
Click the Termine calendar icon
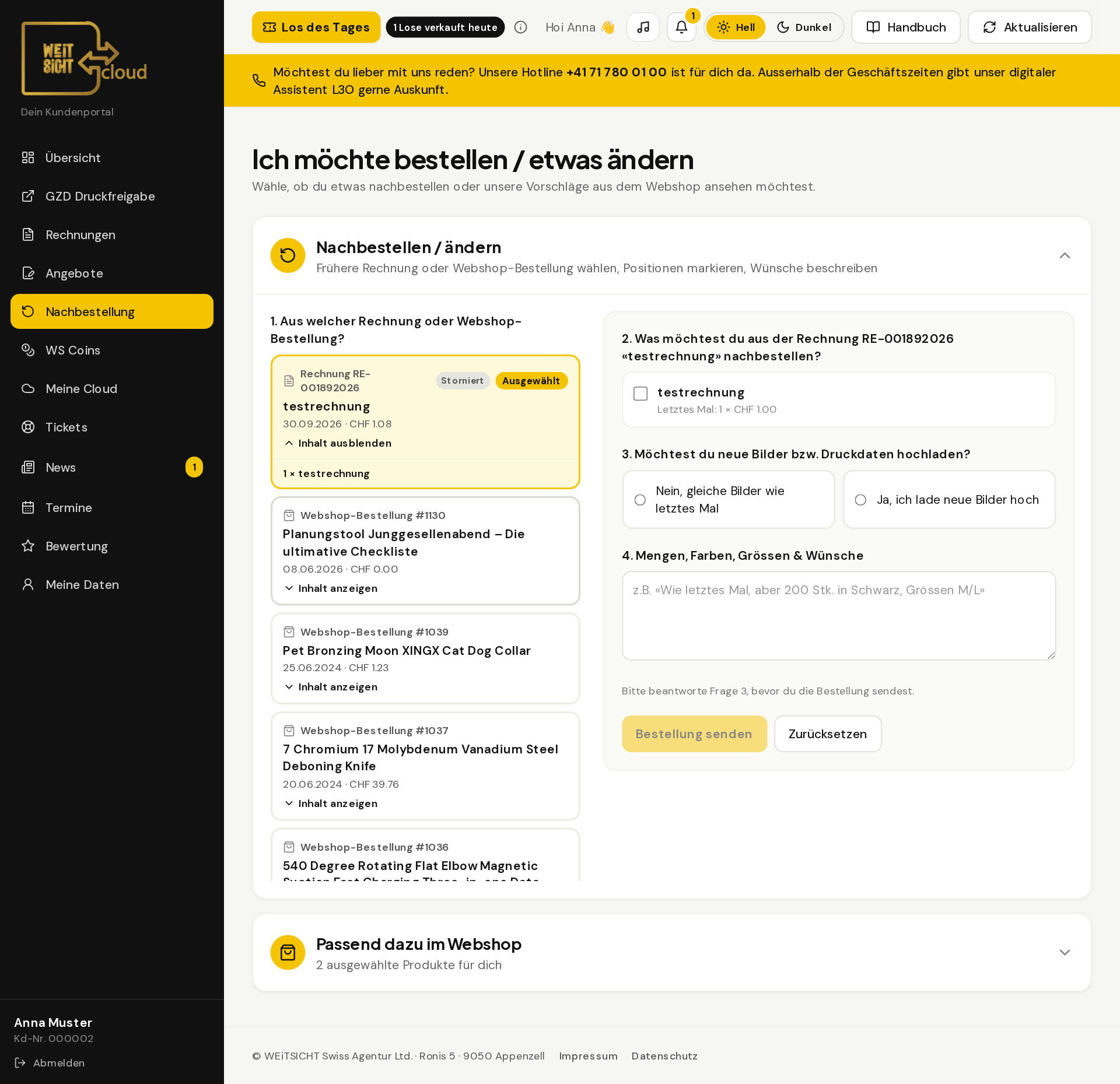coord(28,507)
